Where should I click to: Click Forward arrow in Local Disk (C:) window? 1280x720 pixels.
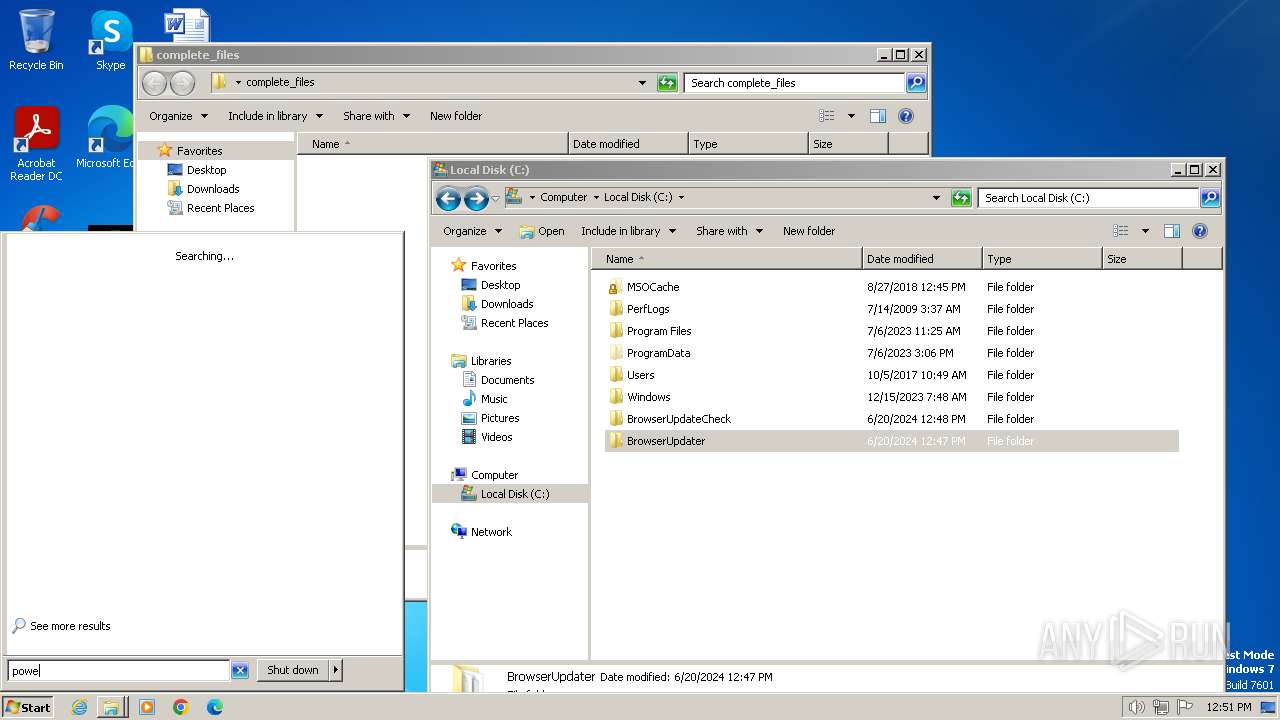tap(476, 198)
